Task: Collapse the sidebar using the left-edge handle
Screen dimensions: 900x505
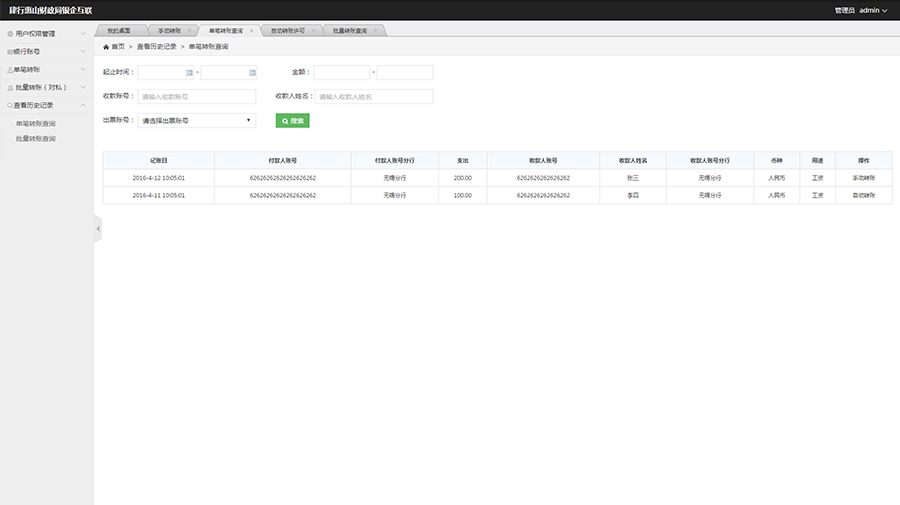Action: point(98,229)
